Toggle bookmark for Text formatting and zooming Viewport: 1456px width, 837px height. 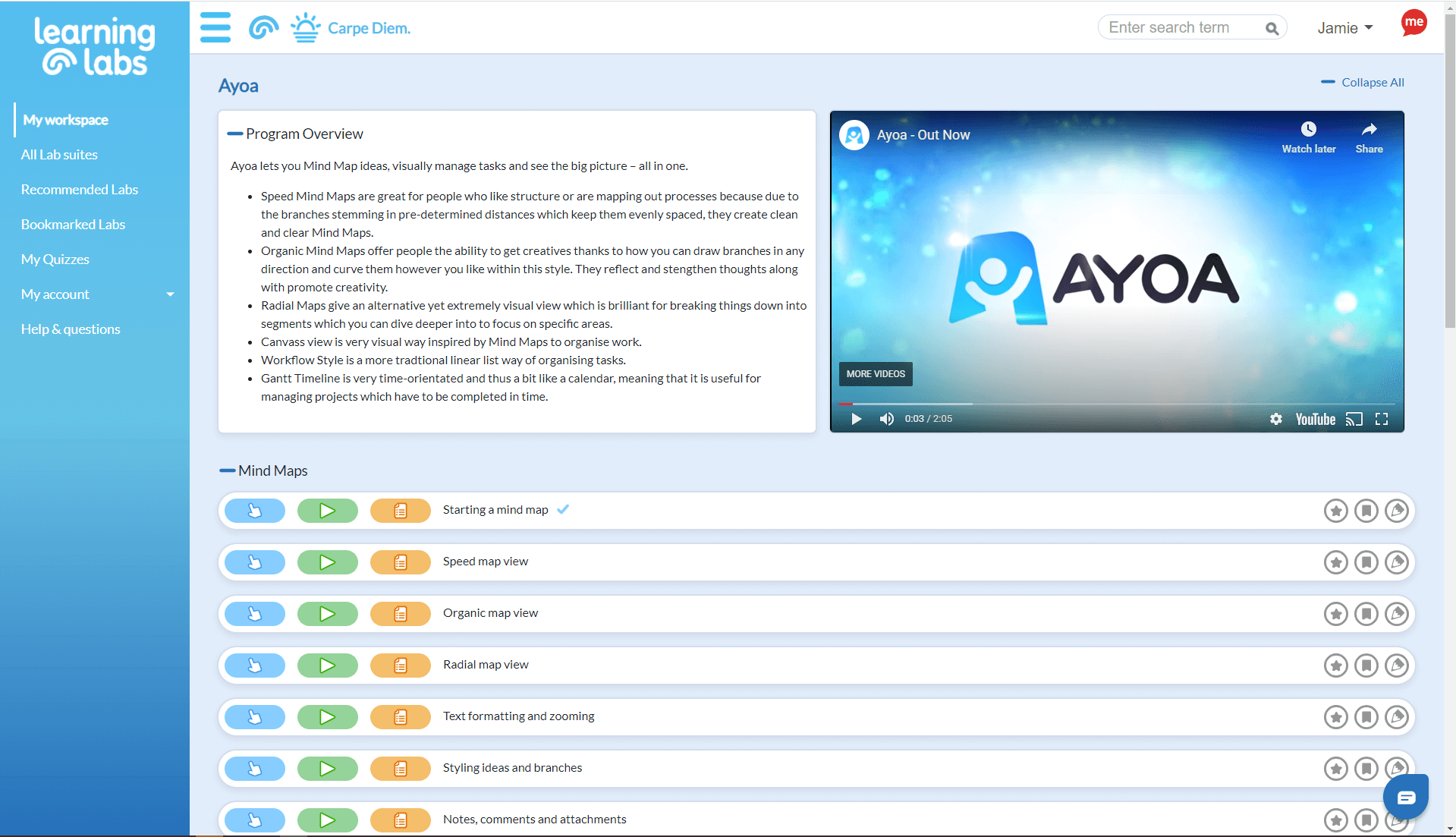[1366, 717]
